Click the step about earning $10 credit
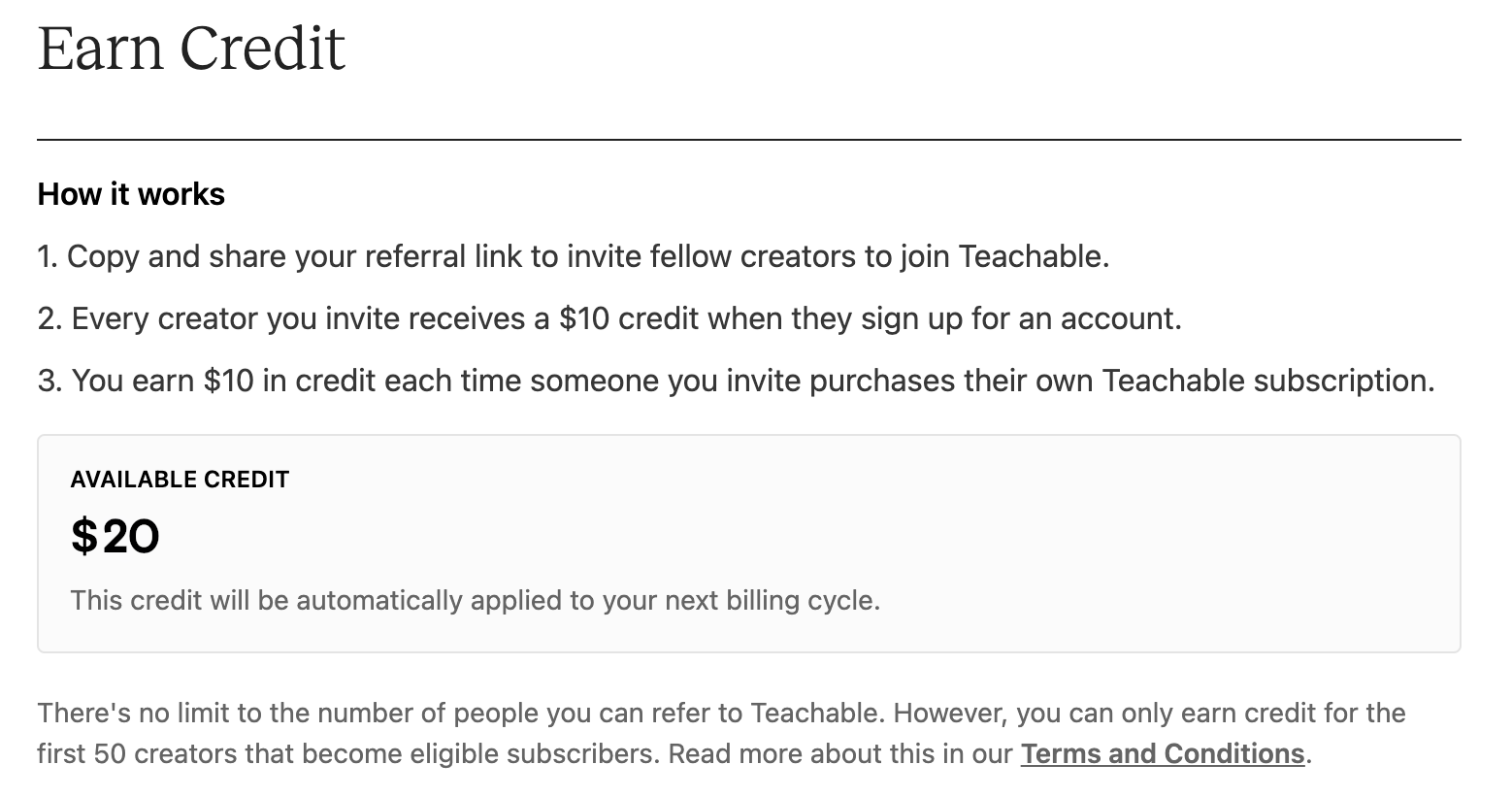1512x798 pixels. pyautogui.click(x=736, y=381)
